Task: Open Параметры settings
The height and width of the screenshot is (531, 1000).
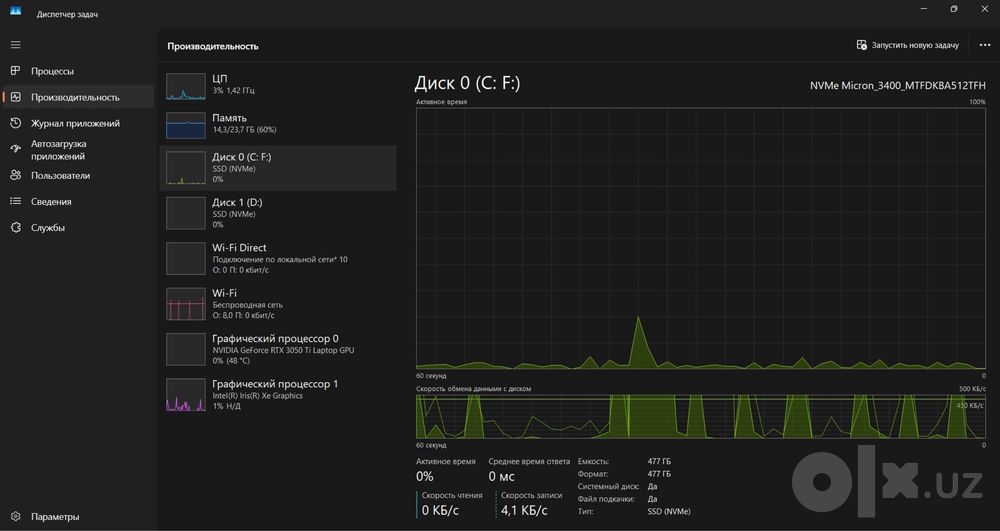Action: [78, 517]
